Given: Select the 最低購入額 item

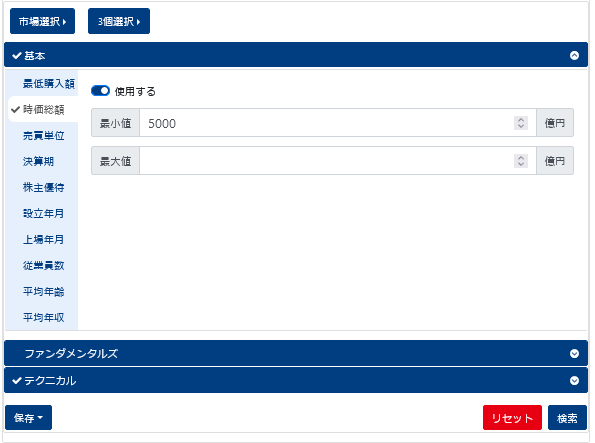Looking at the screenshot, I should click(49, 84).
